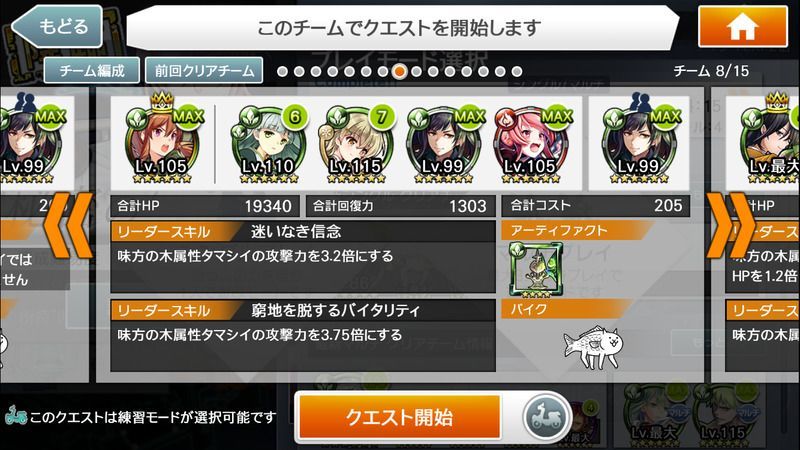Screen dimensions: 800x450
Task: Go to the home screen via house icon
Action: tap(742, 27)
